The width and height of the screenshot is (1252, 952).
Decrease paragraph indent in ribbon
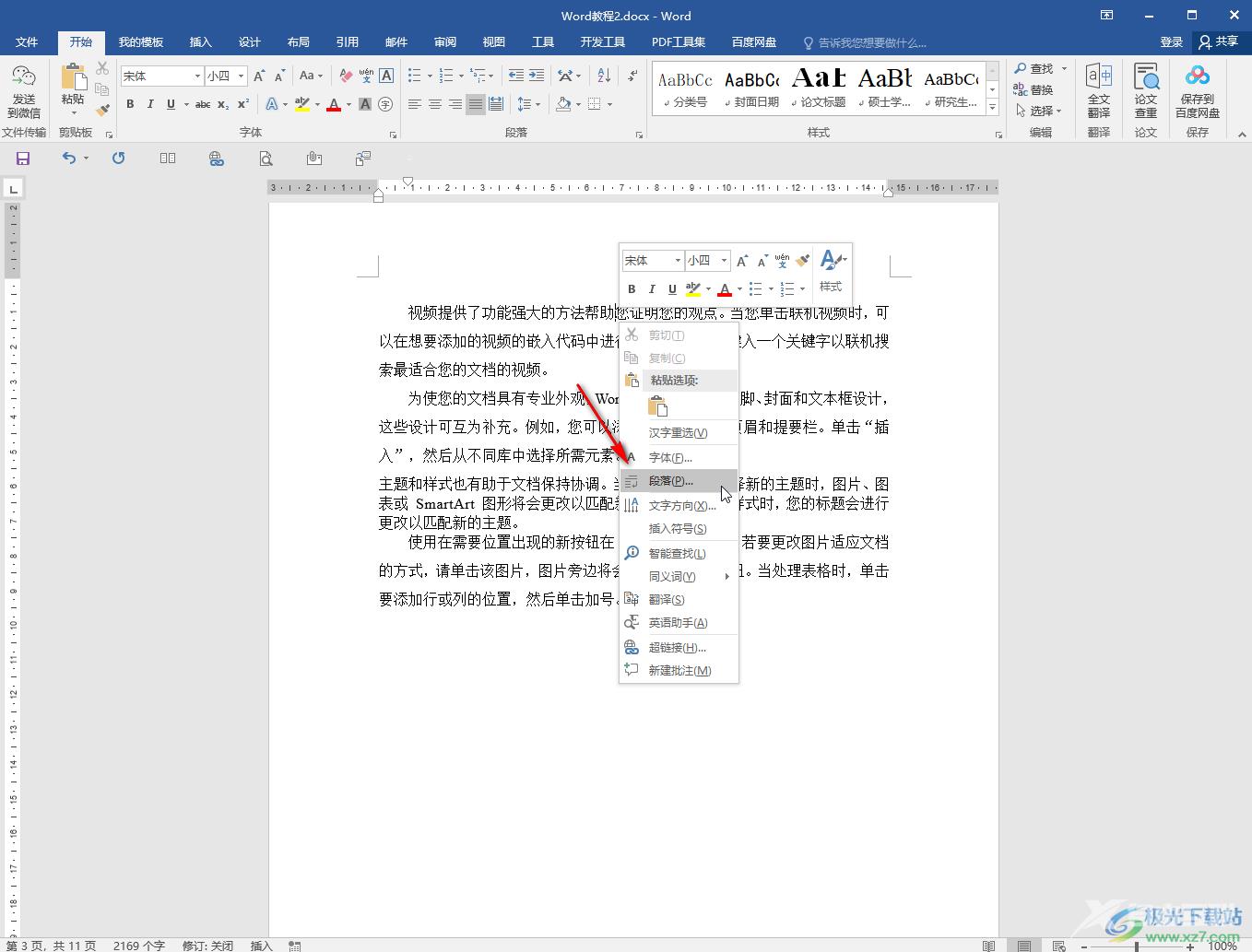[x=516, y=76]
